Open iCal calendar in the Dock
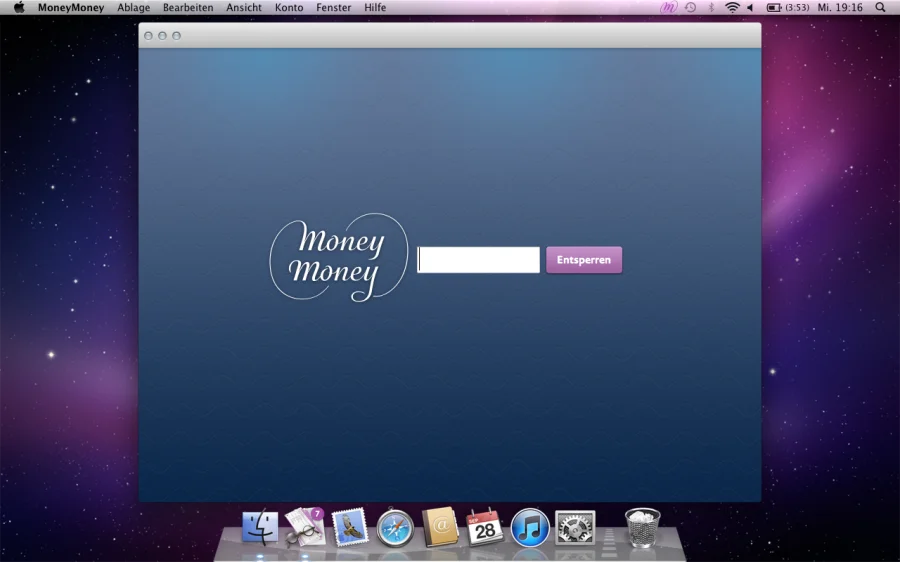This screenshot has width=900, height=562. coord(485,527)
